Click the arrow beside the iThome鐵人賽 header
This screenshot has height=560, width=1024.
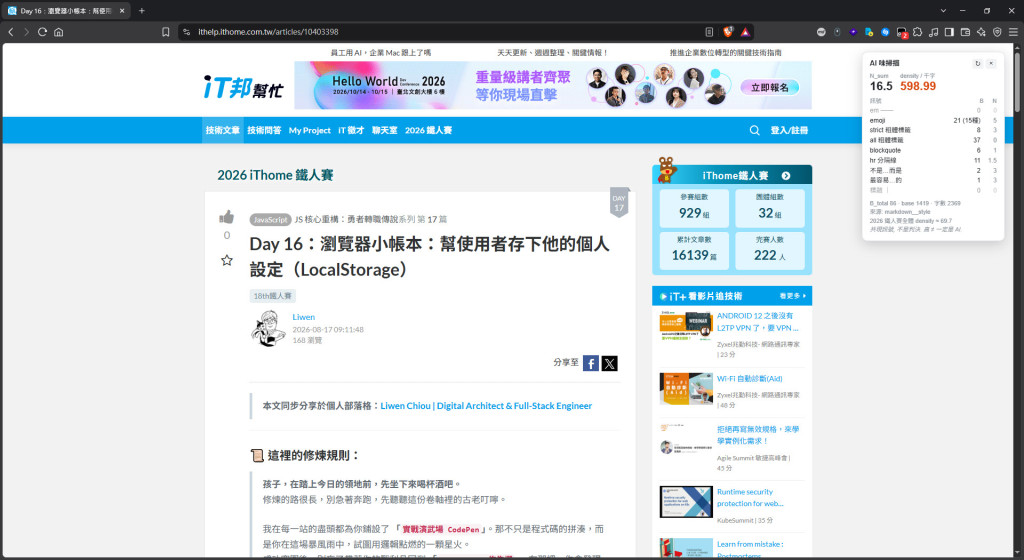786,176
